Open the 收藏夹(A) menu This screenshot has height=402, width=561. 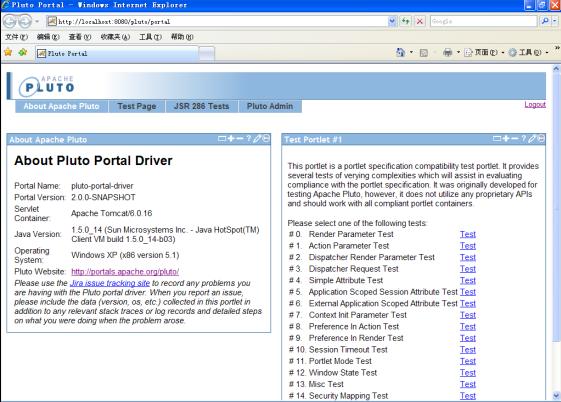coord(115,37)
